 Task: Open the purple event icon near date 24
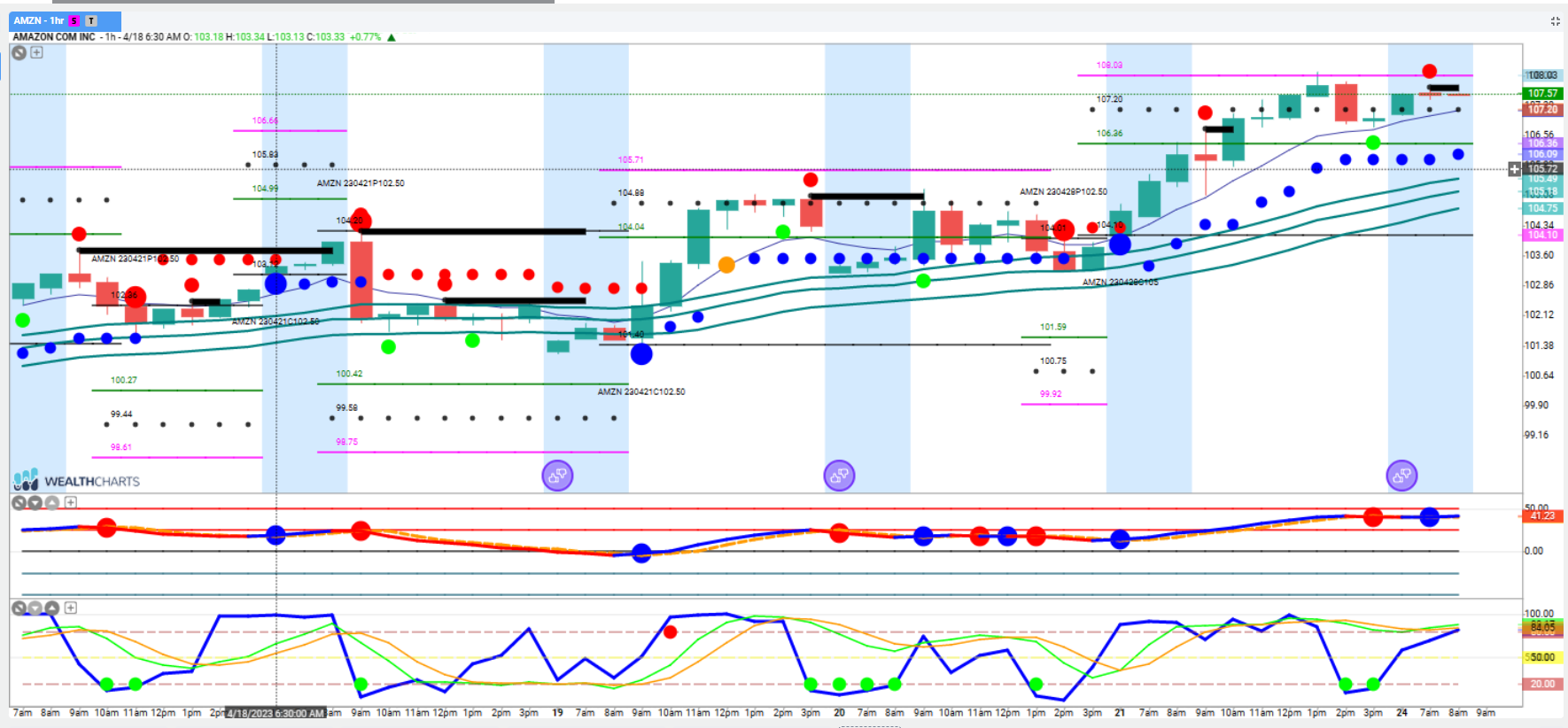(1401, 476)
